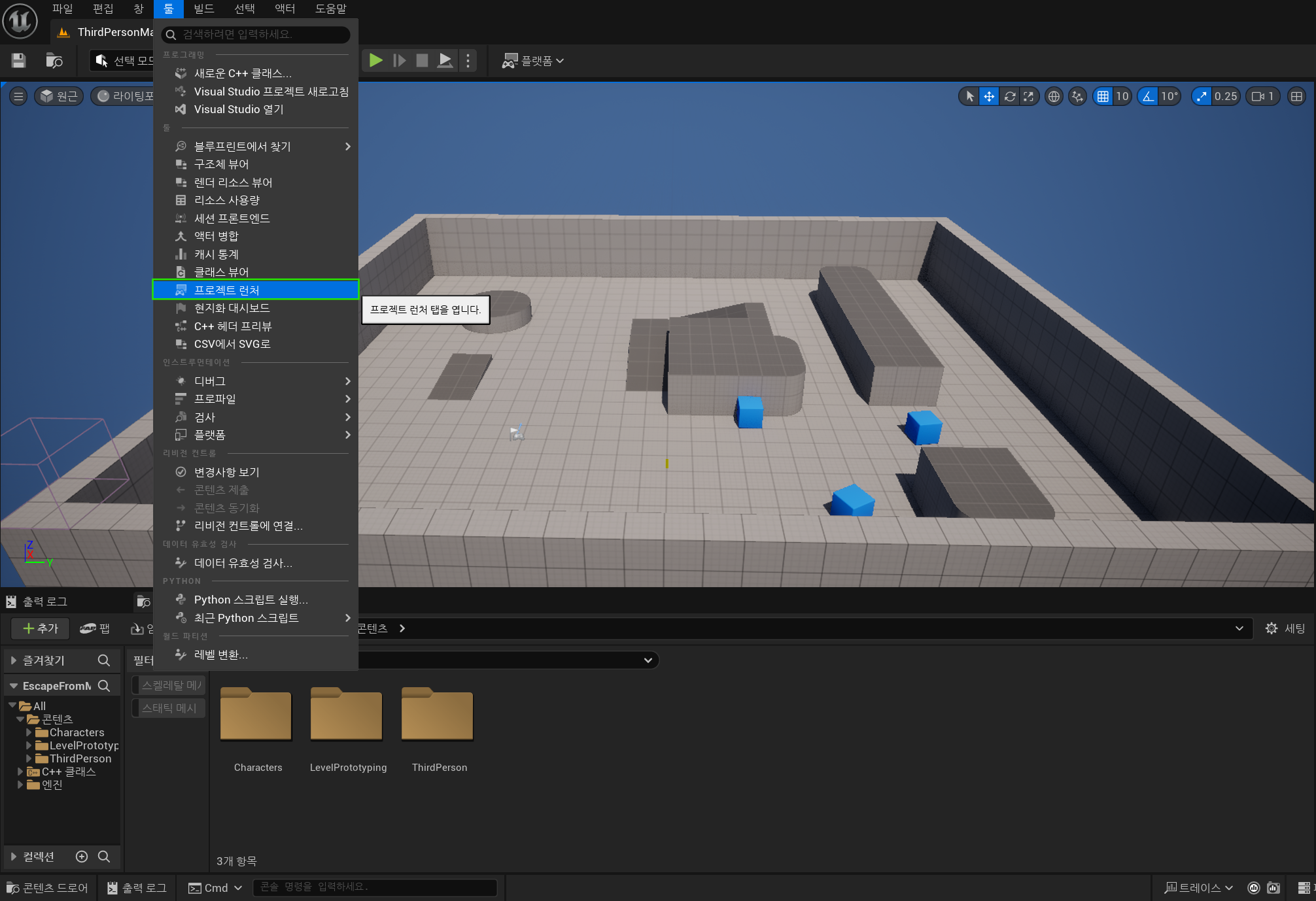Toggle grid snapping on/off

[1103, 97]
